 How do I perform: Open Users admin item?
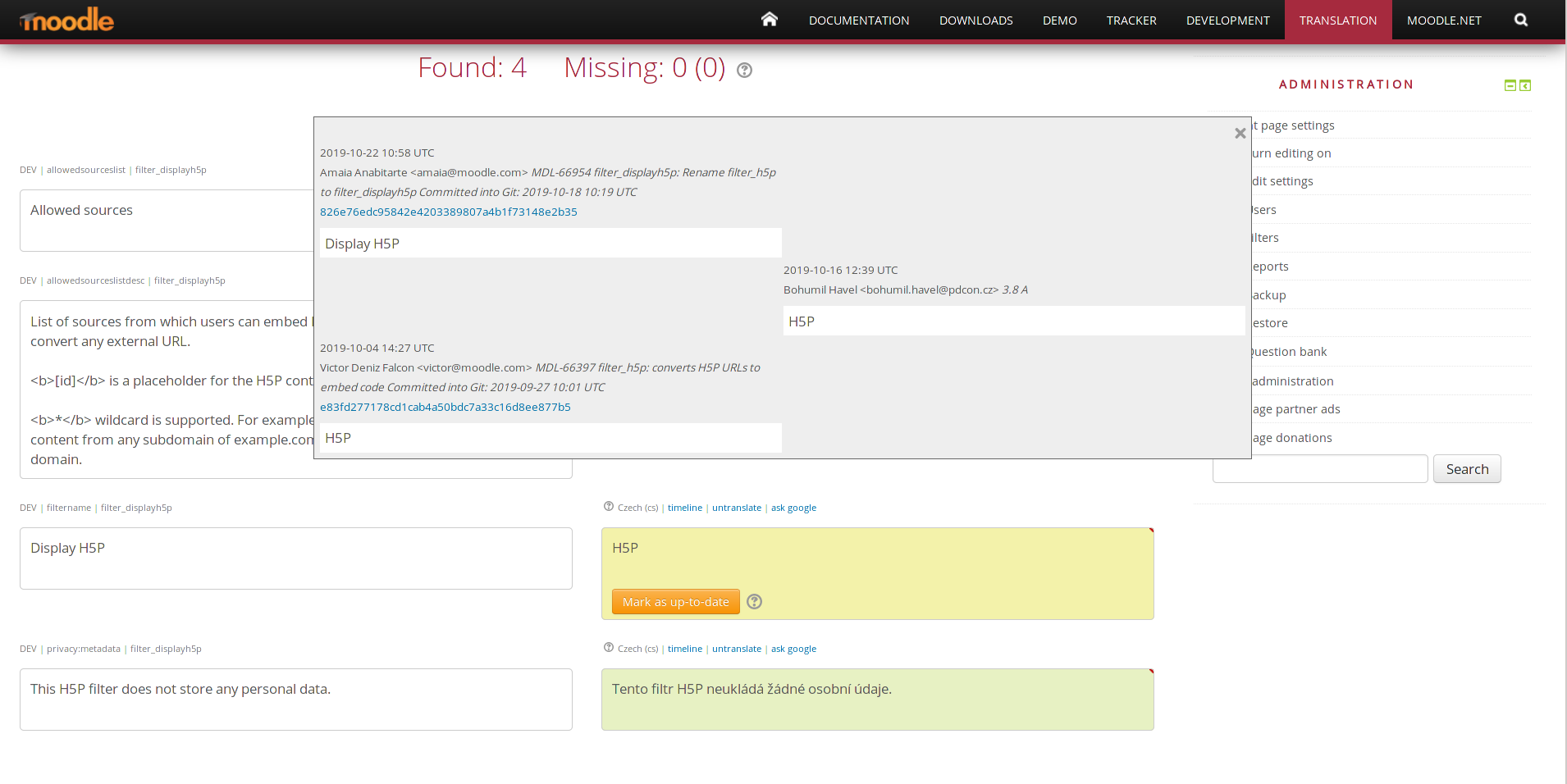pos(1264,210)
